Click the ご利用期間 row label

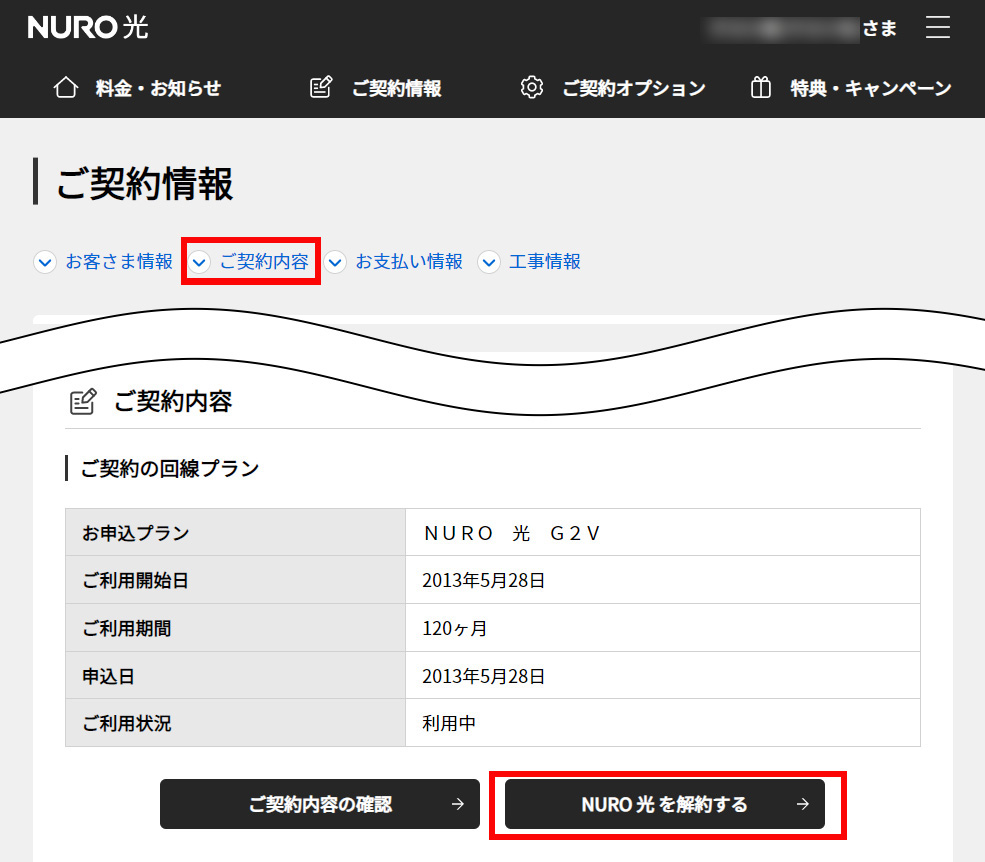(127, 628)
